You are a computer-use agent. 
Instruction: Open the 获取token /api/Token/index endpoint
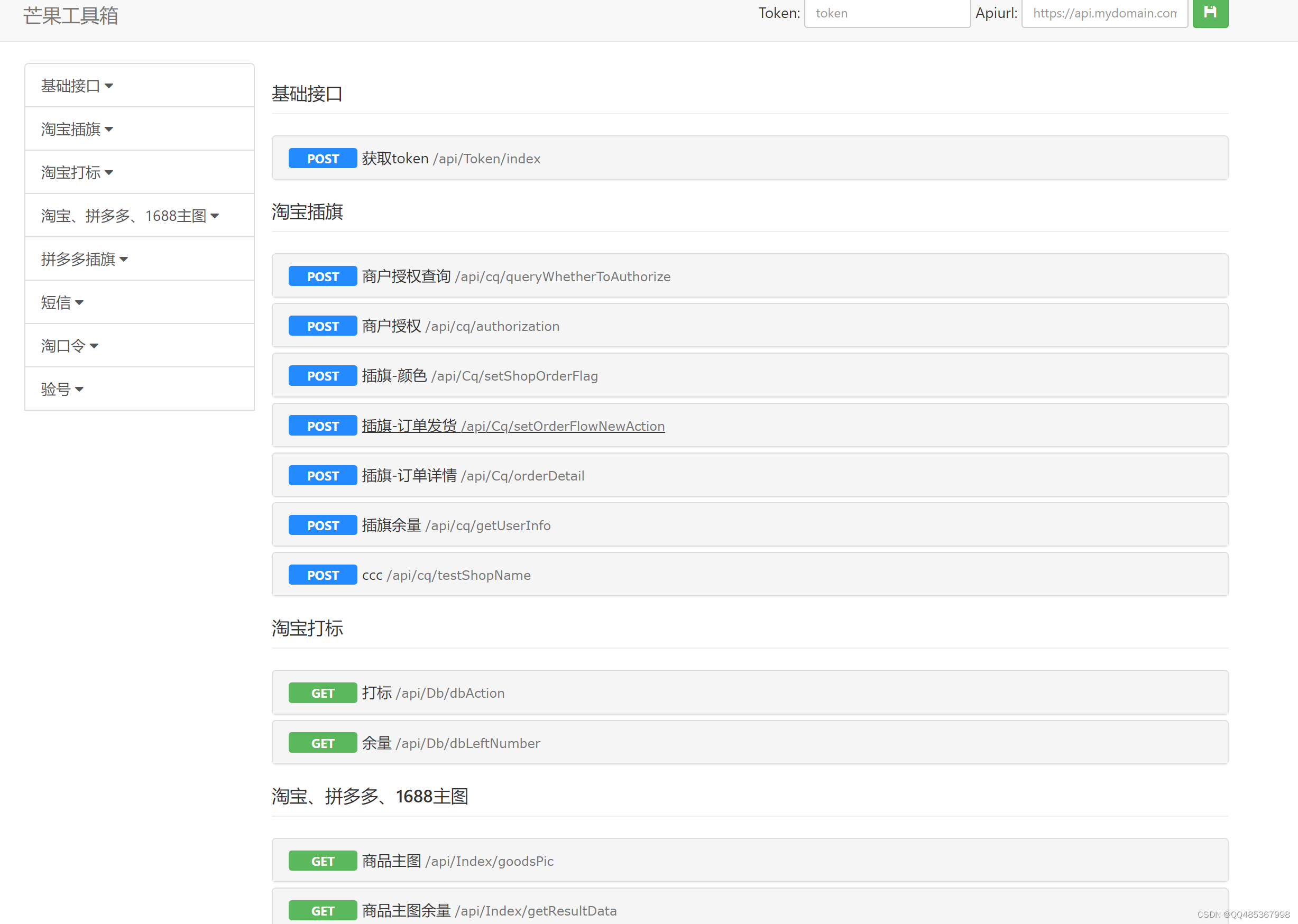(x=450, y=159)
